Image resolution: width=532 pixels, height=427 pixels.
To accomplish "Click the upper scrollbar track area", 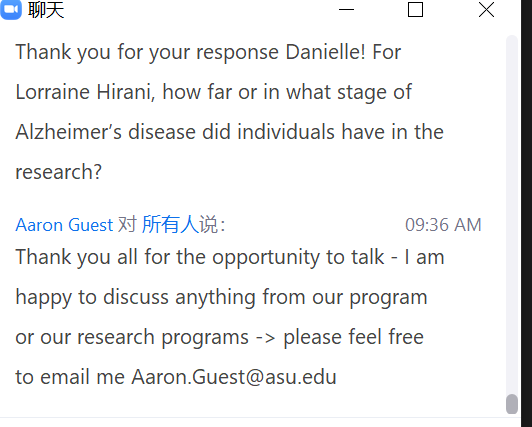I will (512, 203).
